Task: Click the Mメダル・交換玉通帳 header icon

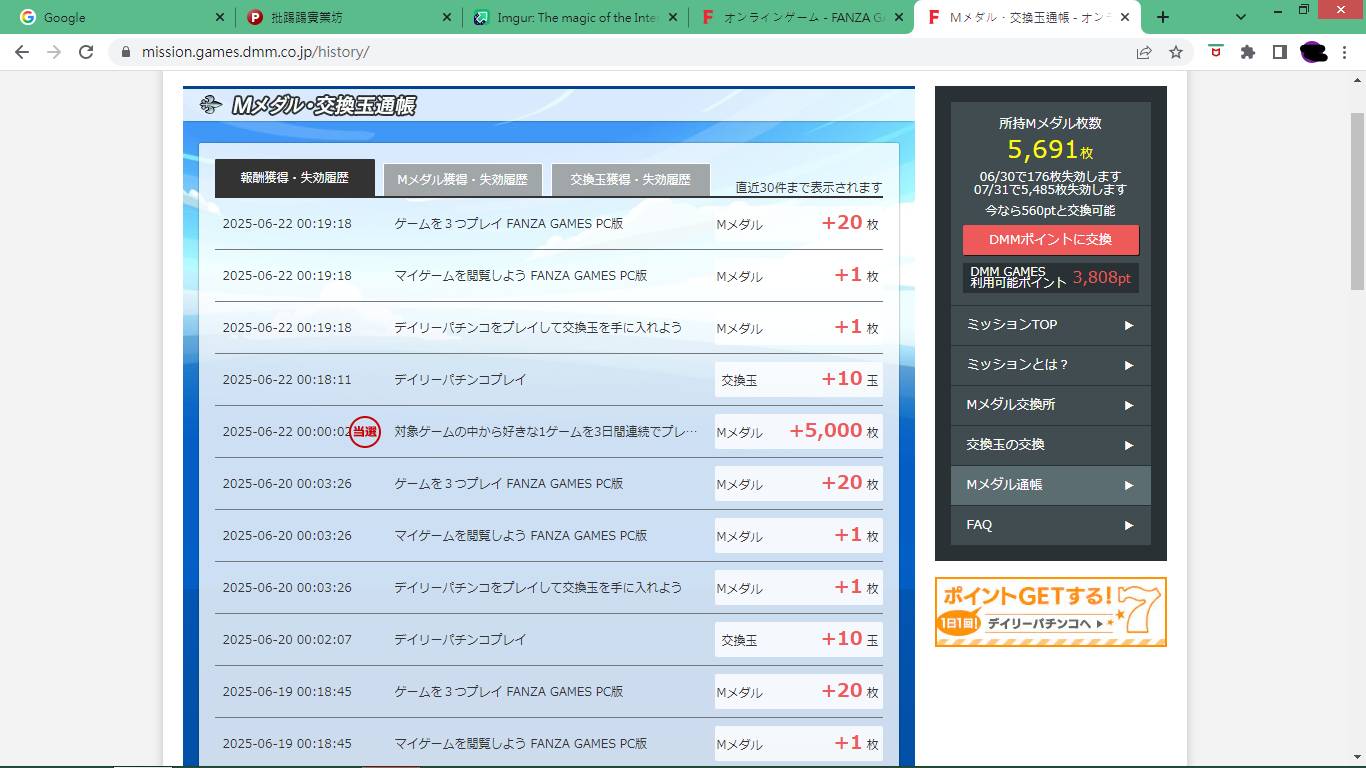Action: pos(210,105)
